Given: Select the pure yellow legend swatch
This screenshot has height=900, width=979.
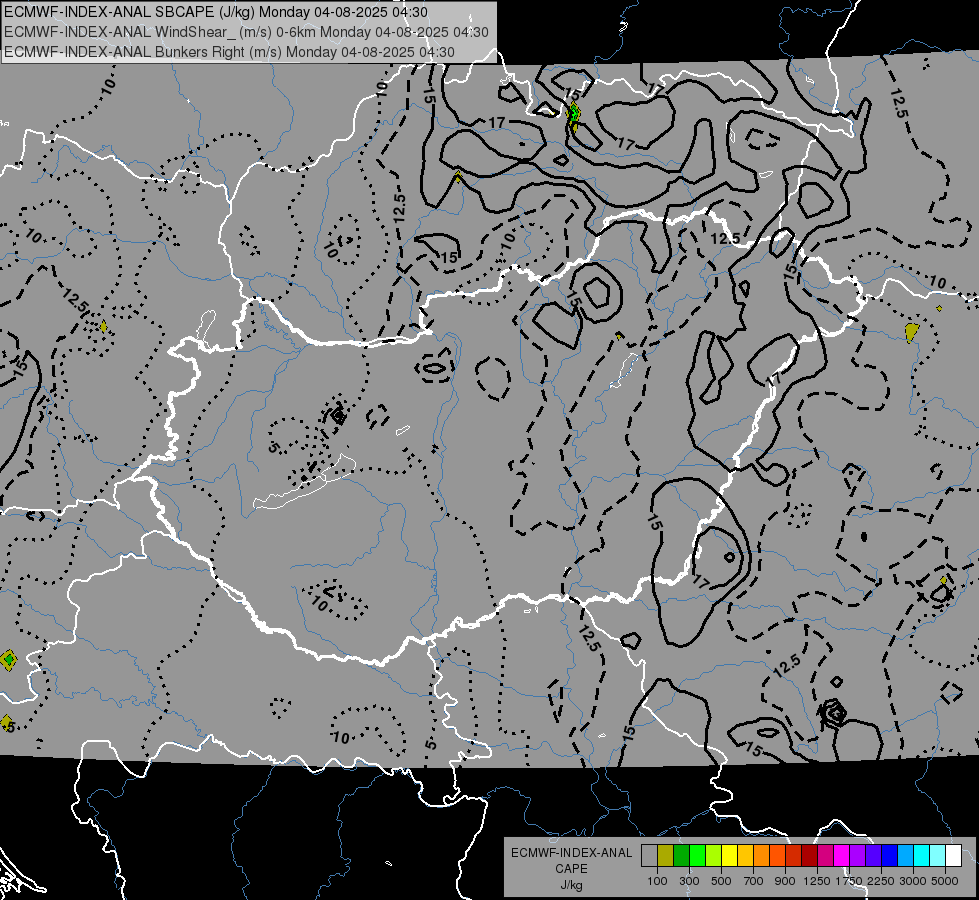Looking at the screenshot, I should click(729, 856).
